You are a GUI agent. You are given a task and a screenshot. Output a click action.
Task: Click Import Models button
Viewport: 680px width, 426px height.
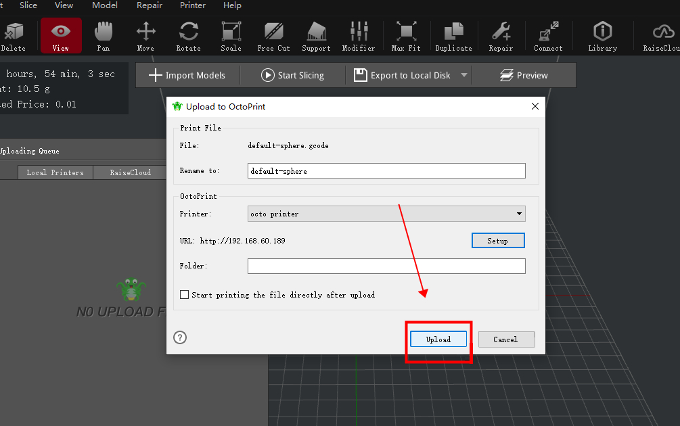(x=187, y=75)
